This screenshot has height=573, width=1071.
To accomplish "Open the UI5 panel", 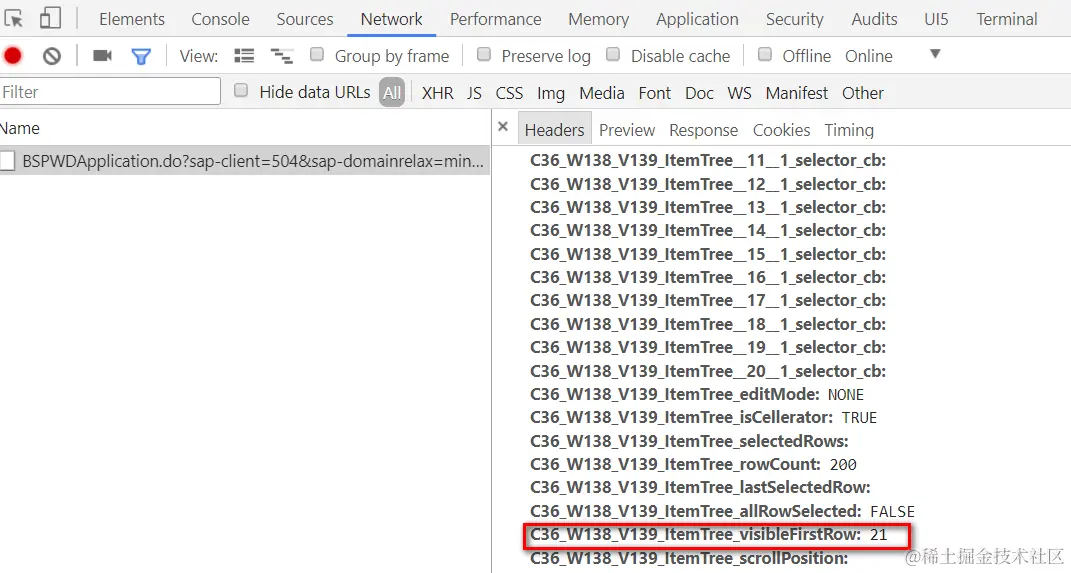I will (936, 19).
